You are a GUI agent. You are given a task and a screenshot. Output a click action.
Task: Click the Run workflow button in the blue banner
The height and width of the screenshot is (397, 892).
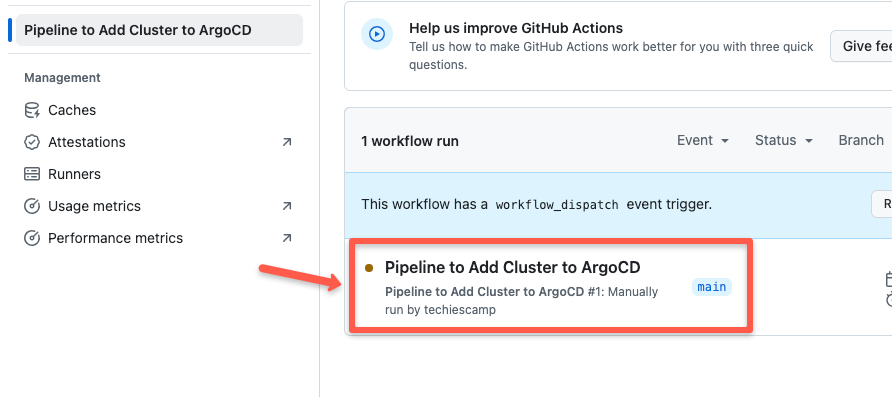point(882,204)
